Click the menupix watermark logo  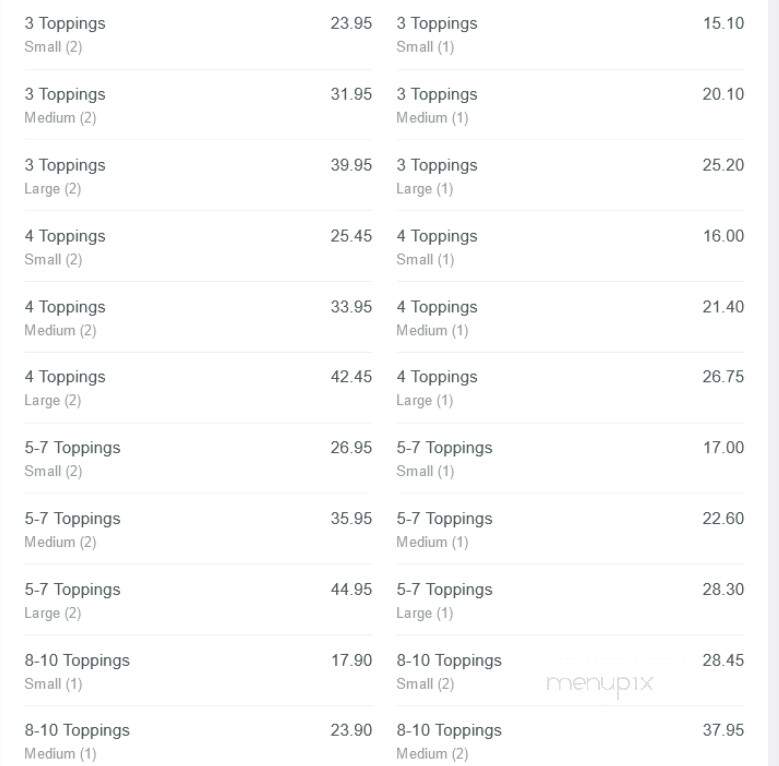[599, 685]
